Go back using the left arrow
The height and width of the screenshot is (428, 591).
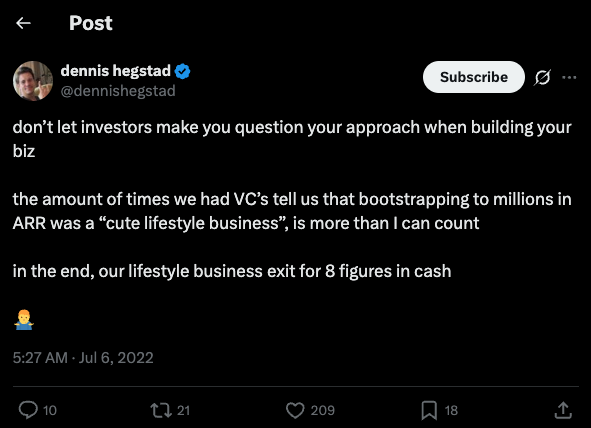click(23, 23)
